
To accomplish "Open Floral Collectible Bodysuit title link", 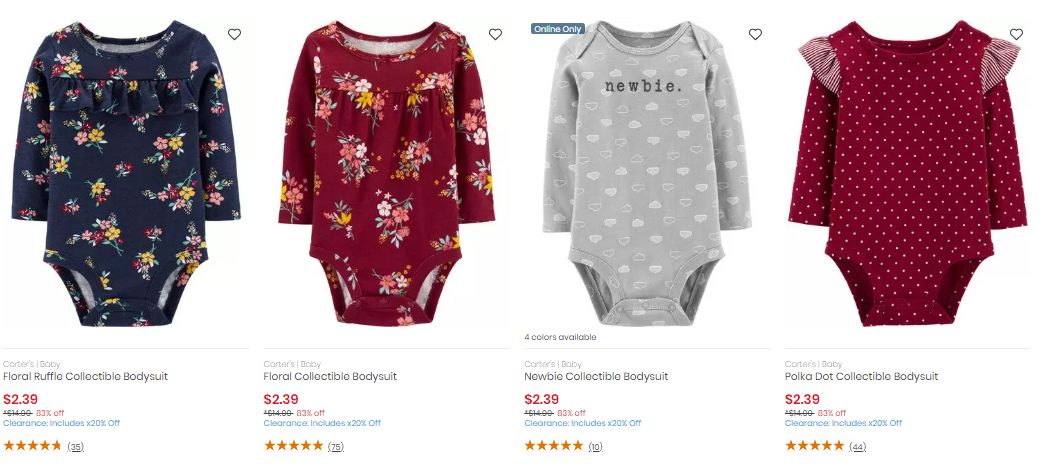I will 331,377.
